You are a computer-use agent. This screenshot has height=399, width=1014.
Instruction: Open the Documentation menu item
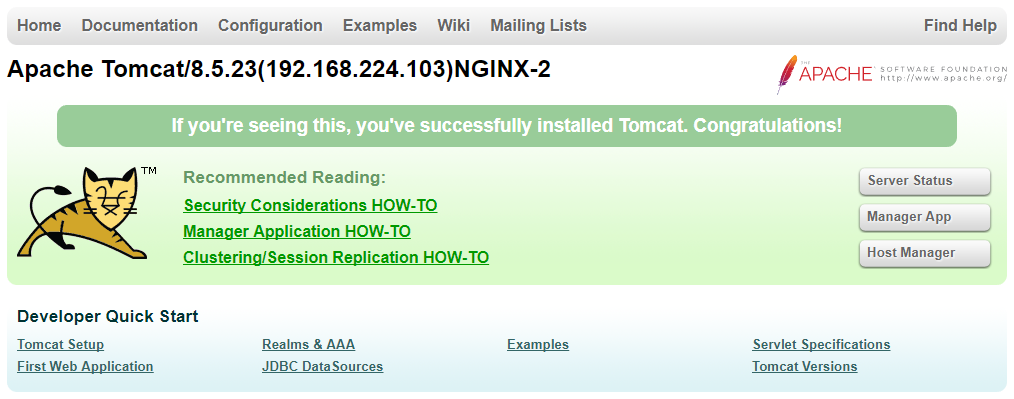coord(140,25)
